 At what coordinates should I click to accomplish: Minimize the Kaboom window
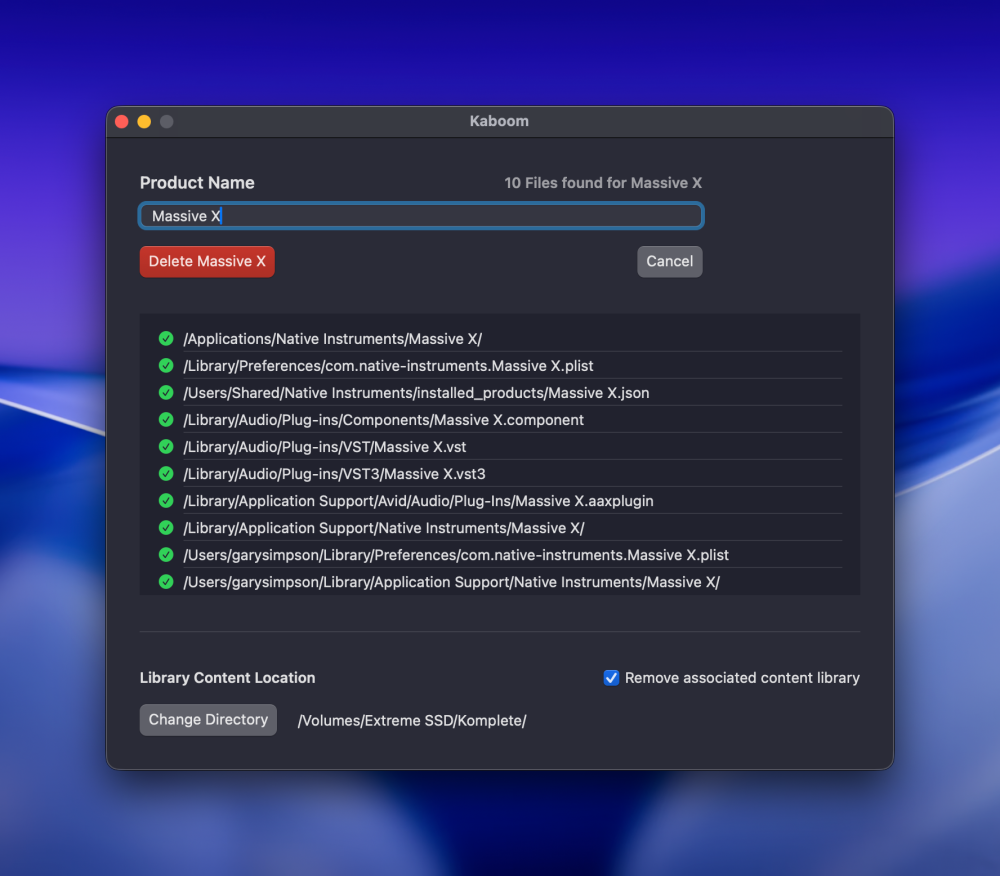pyautogui.click(x=144, y=122)
